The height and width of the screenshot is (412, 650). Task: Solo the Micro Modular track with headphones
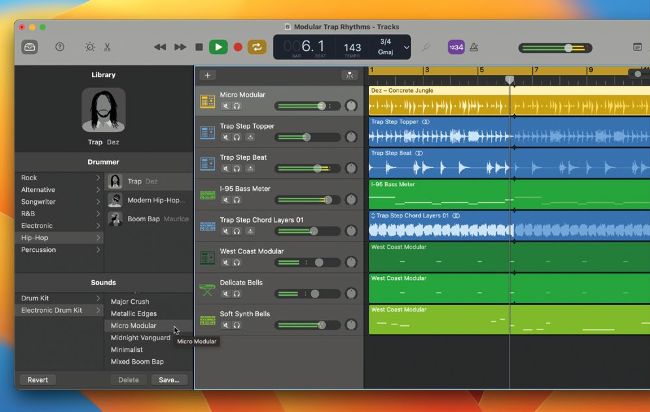point(237,107)
